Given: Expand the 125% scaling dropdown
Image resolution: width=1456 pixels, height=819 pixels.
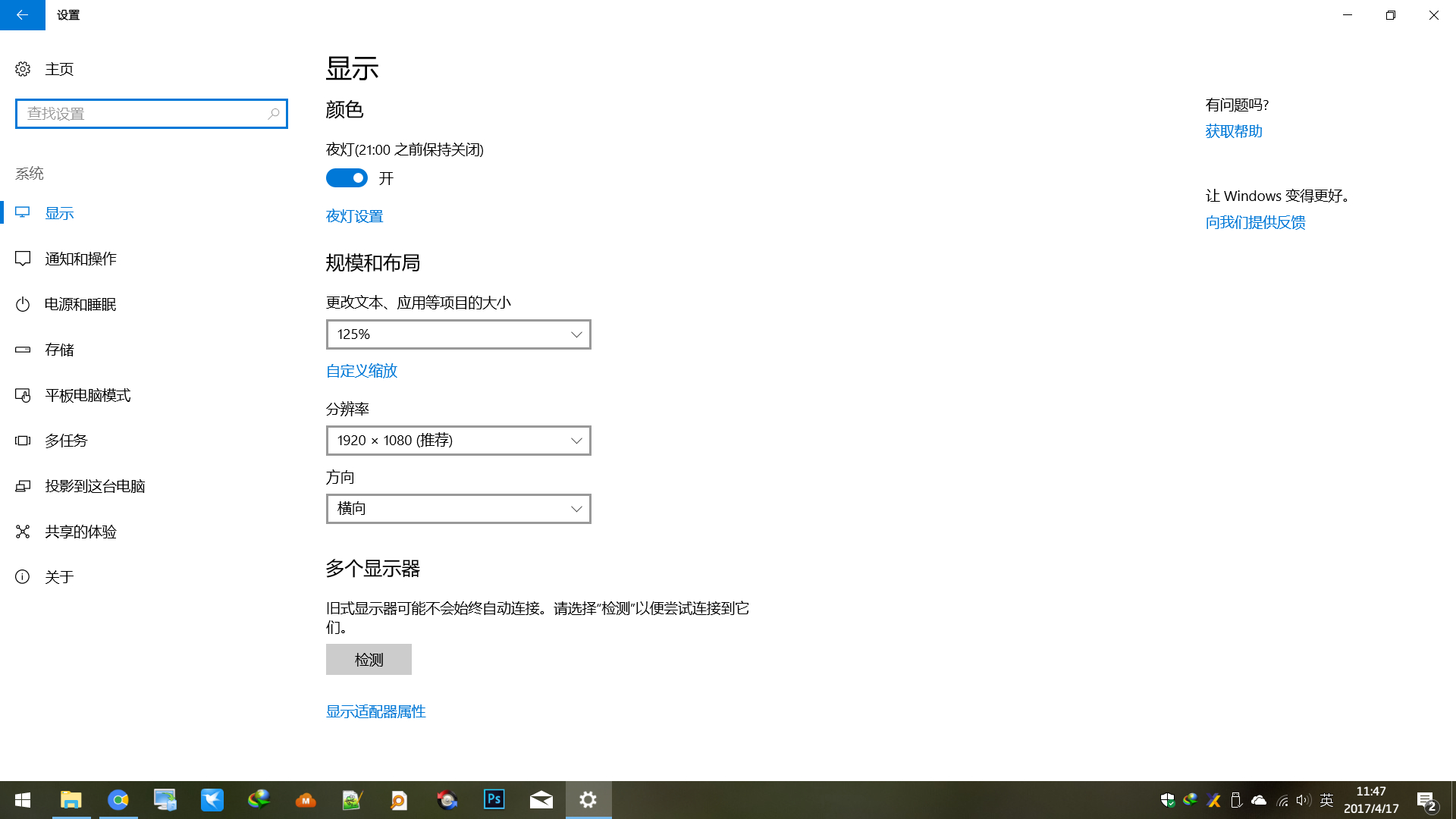Looking at the screenshot, I should 458,334.
